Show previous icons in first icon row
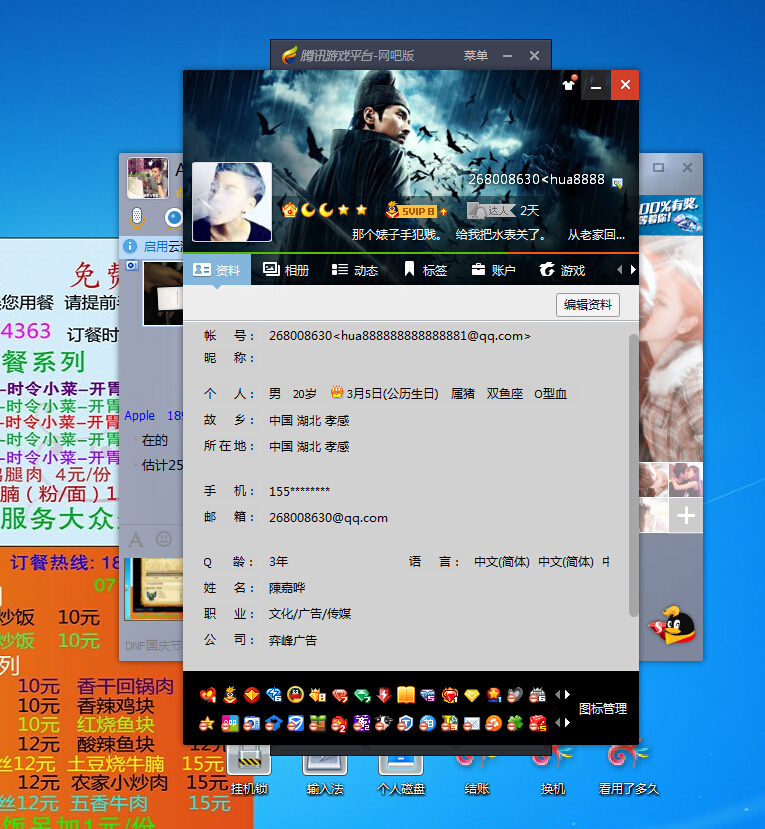765x829 pixels. pyautogui.click(x=557, y=695)
